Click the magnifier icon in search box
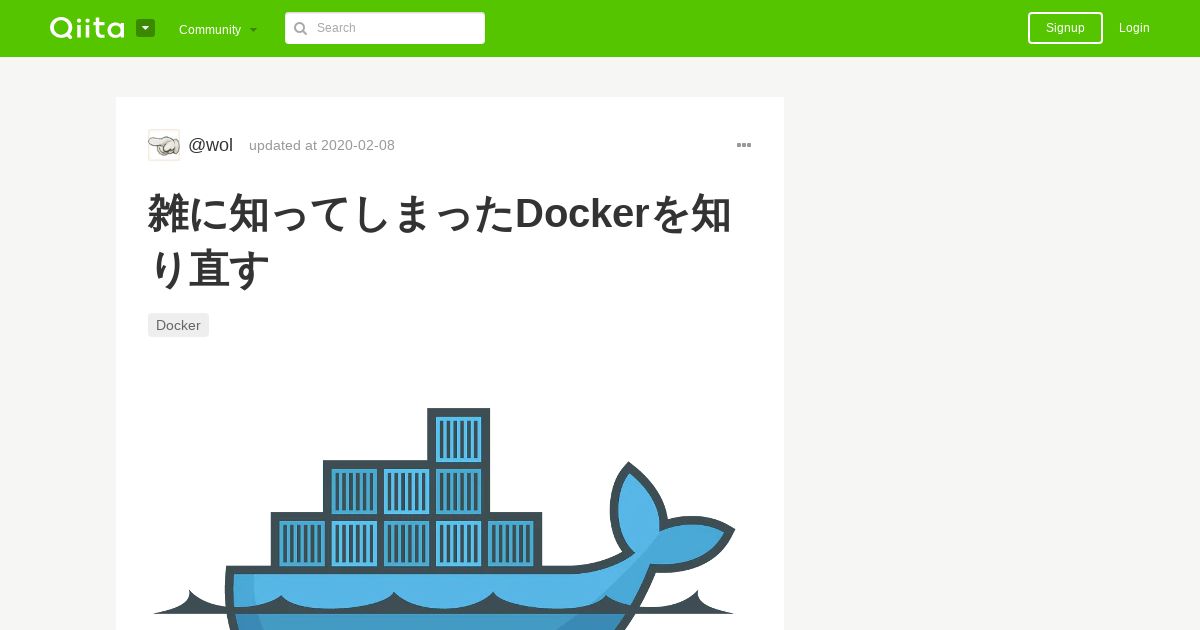 300,28
